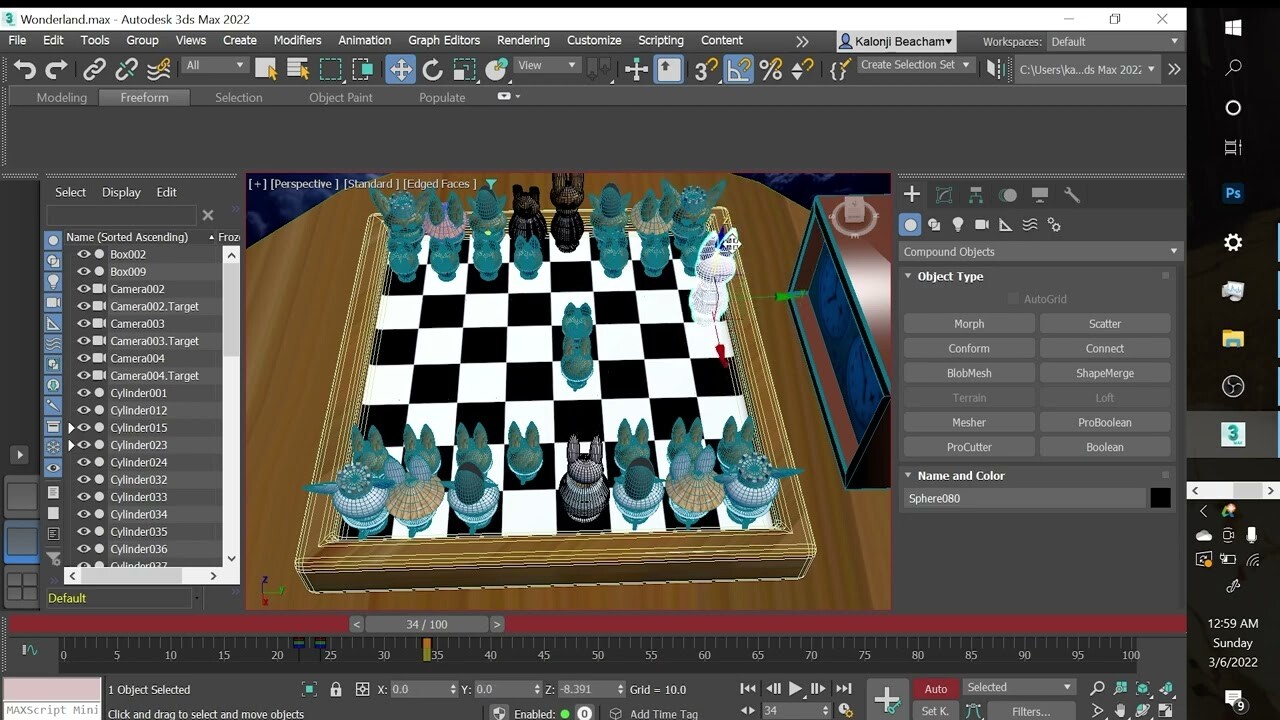Select the Select and Move tool
Viewport: 1280px width, 720px height.
click(x=400, y=70)
